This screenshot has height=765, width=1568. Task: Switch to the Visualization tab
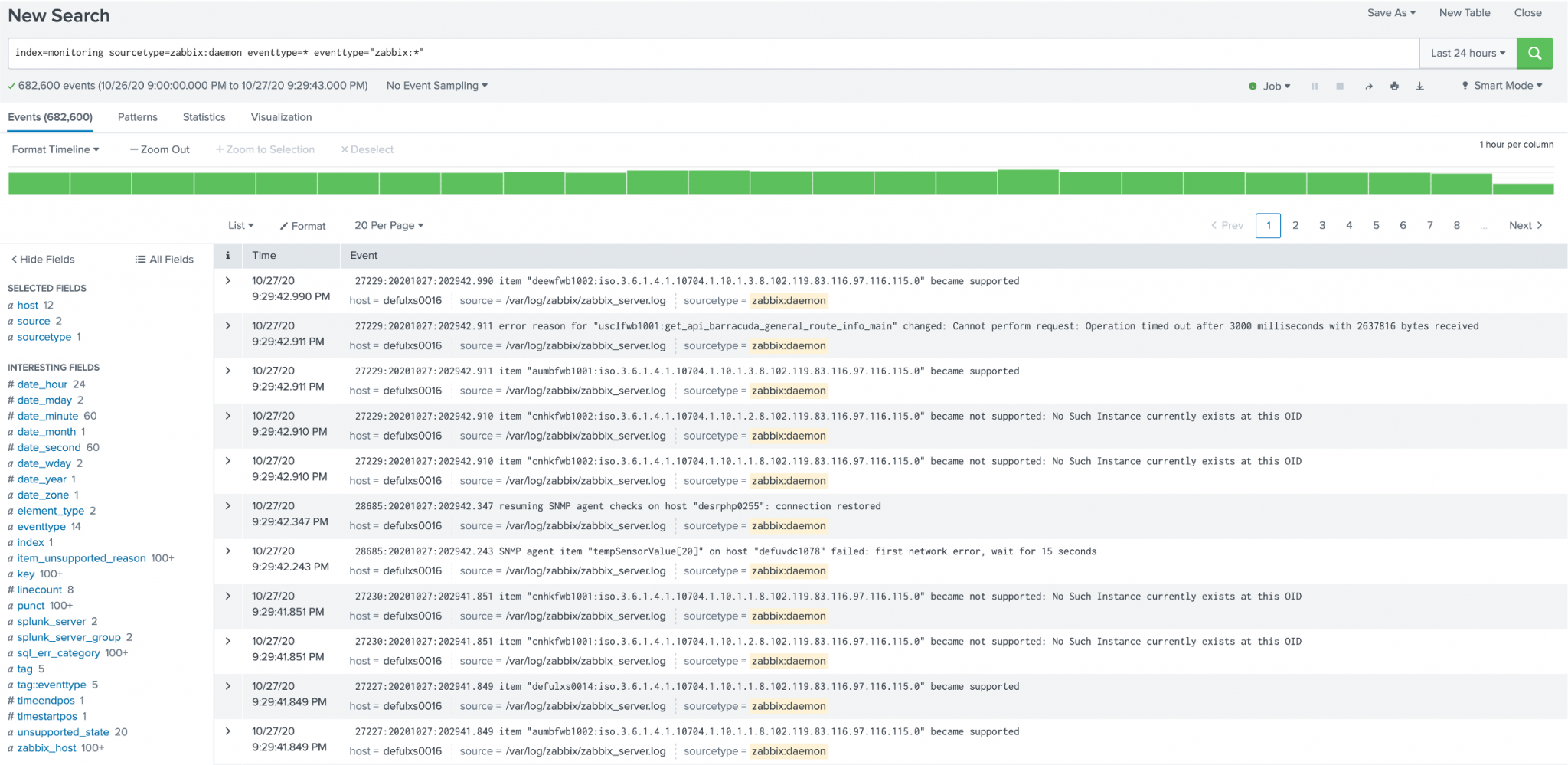281,117
